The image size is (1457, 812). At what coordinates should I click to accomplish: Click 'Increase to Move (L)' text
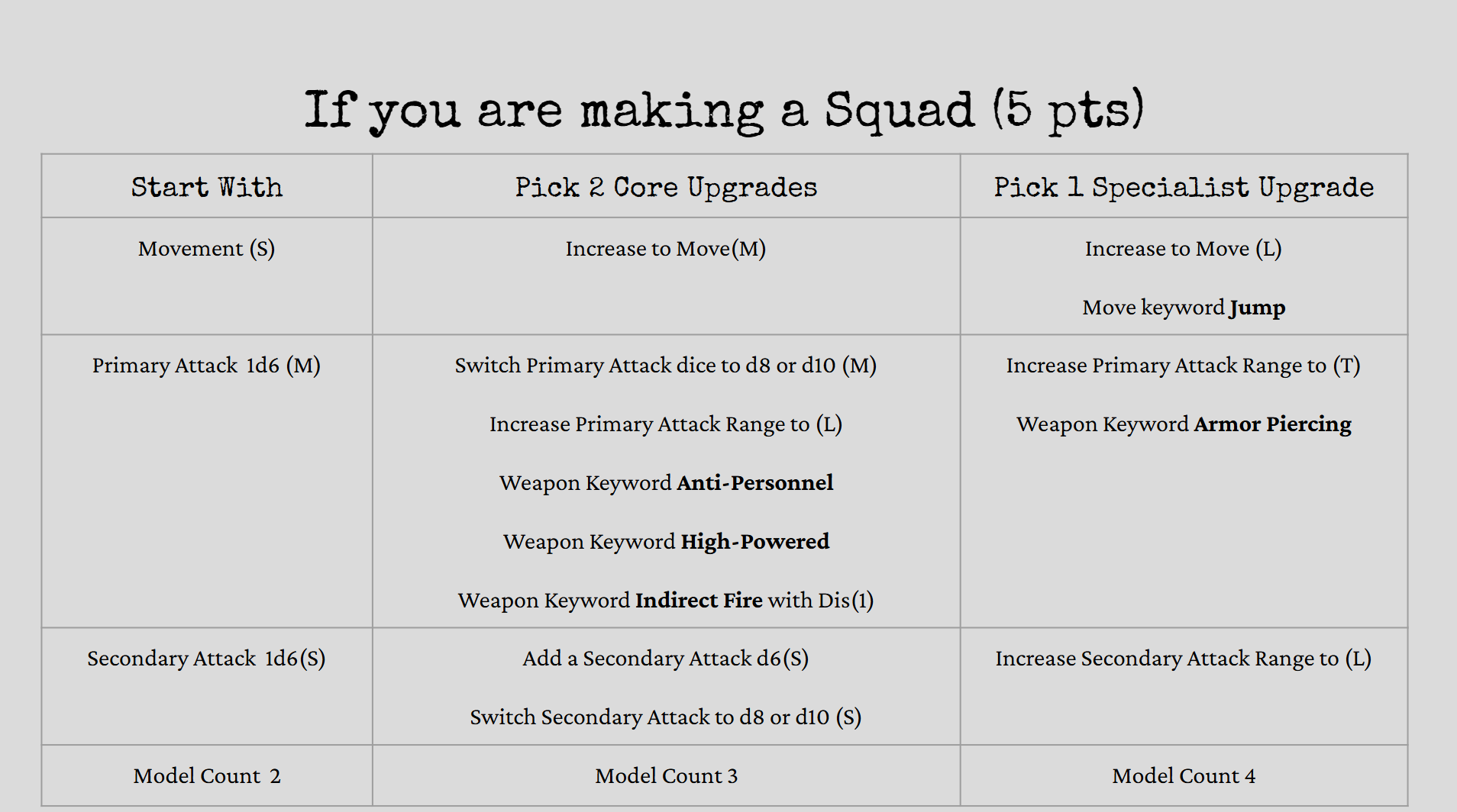[x=1184, y=249]
